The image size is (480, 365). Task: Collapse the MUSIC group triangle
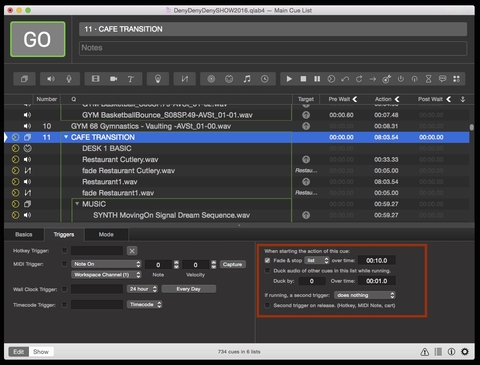77,203
